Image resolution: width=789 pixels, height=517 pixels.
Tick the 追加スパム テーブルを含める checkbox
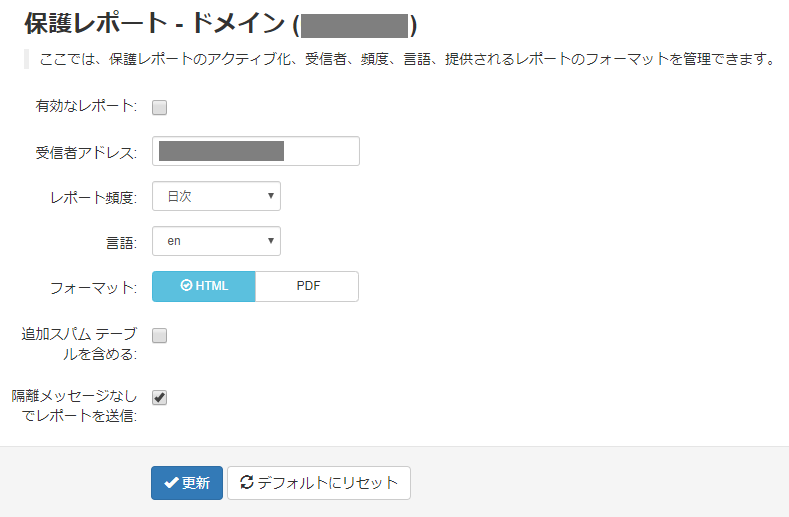(160, 335)
